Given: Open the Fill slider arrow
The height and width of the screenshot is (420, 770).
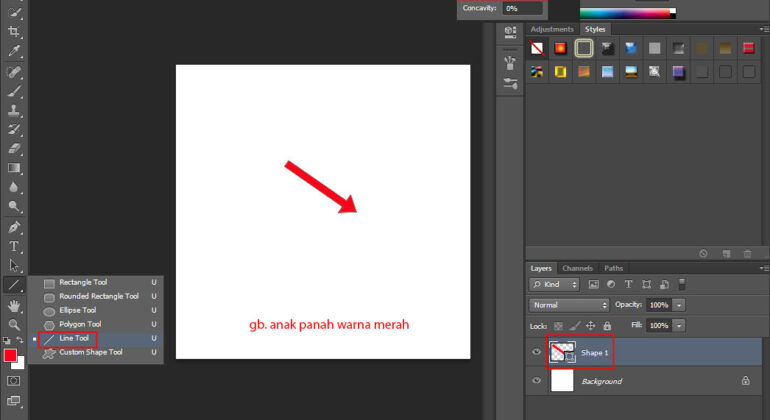Looking at the screenshot, I should point(679,326).
